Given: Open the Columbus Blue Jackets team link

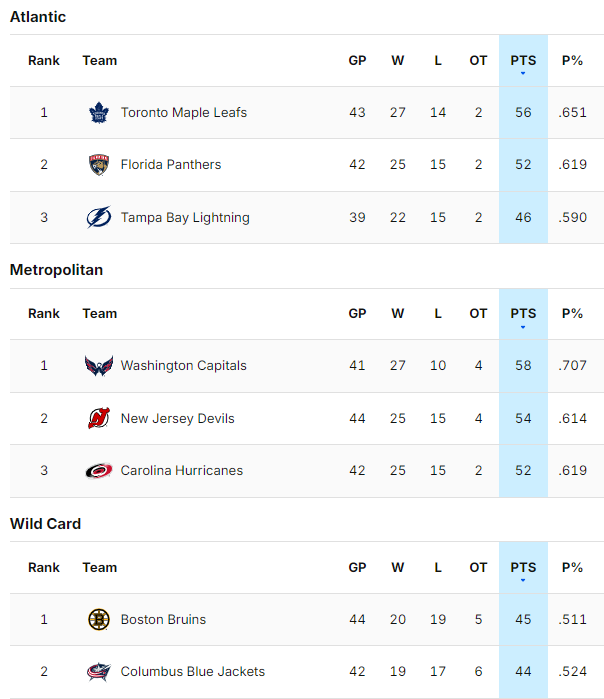Looking at the screenshot, I should pos(192,672).
